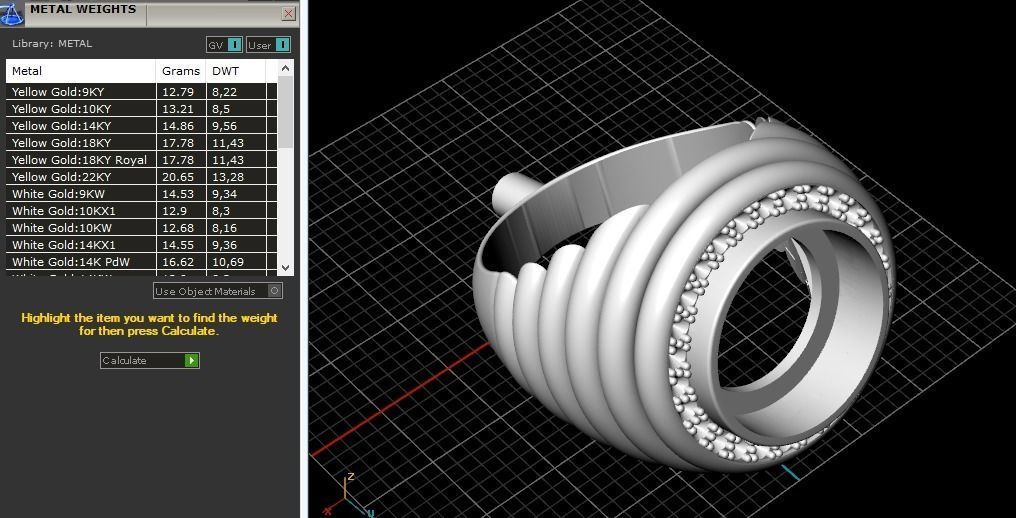This screenshot has height=518, width=1016.
Task: Click the 20.65 grams value
Action: [x=176, y=176]
